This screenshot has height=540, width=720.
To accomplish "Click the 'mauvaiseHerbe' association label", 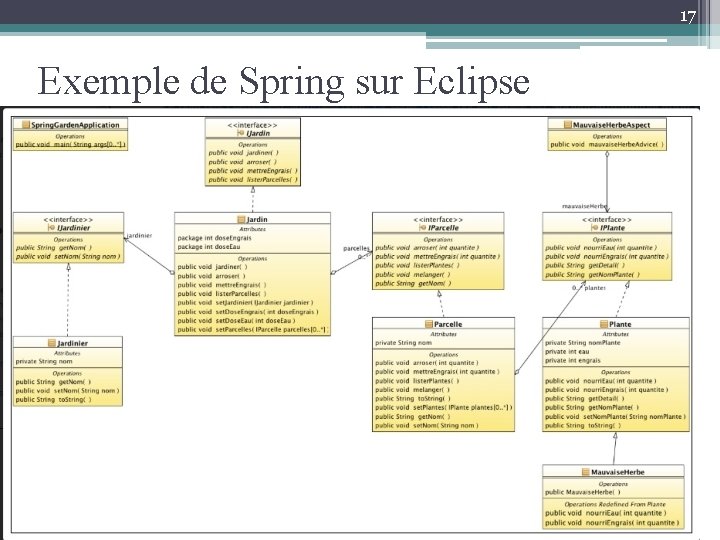I will point(585,206).
